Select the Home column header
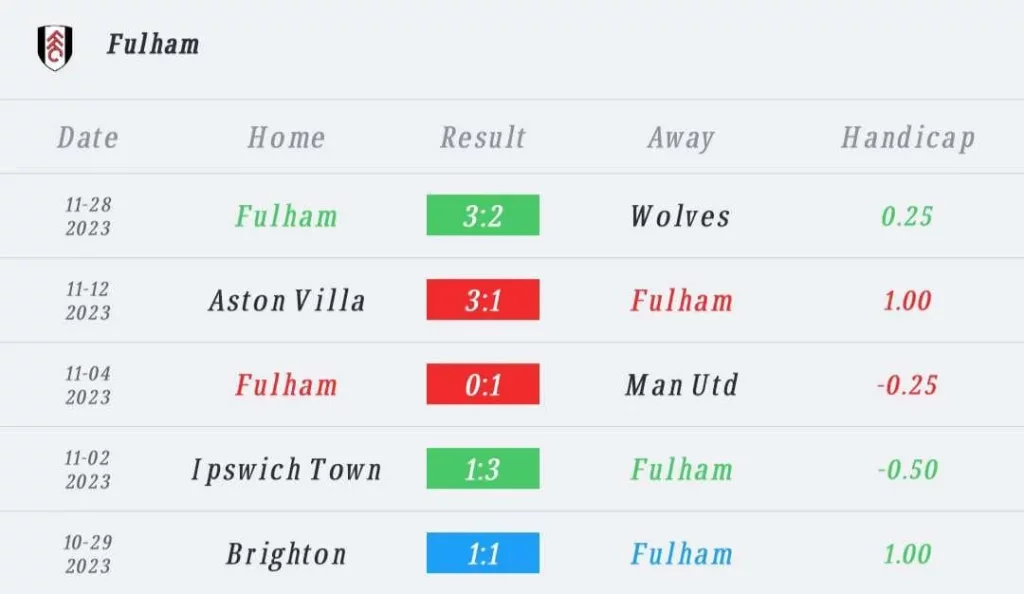1024x594 pixels. (286, 138)
